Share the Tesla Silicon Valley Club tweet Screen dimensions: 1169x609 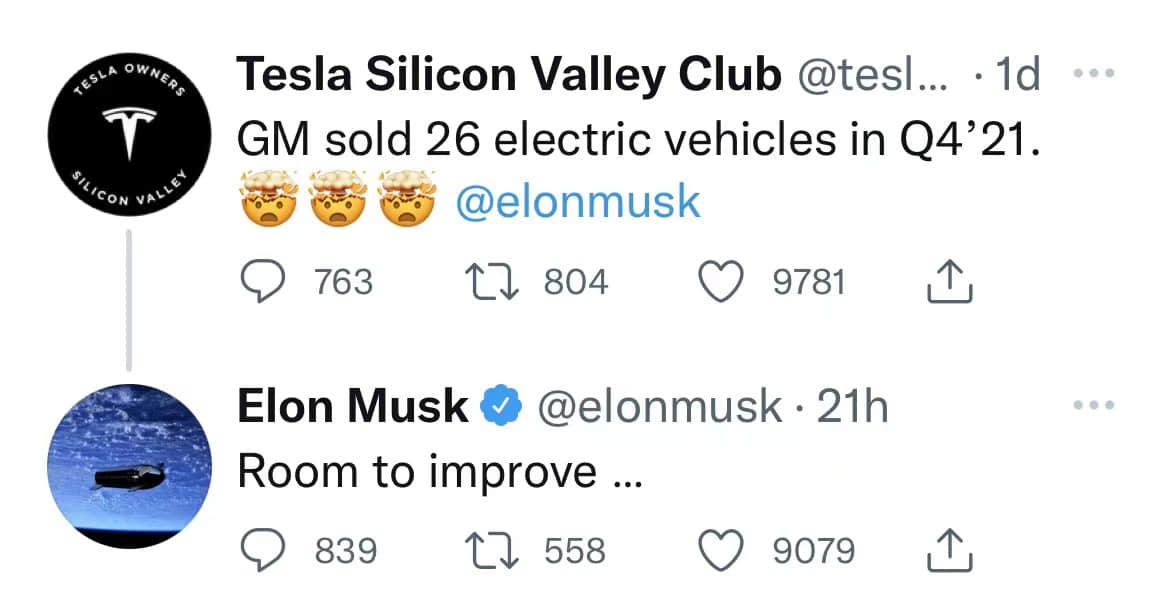point(949,281)
